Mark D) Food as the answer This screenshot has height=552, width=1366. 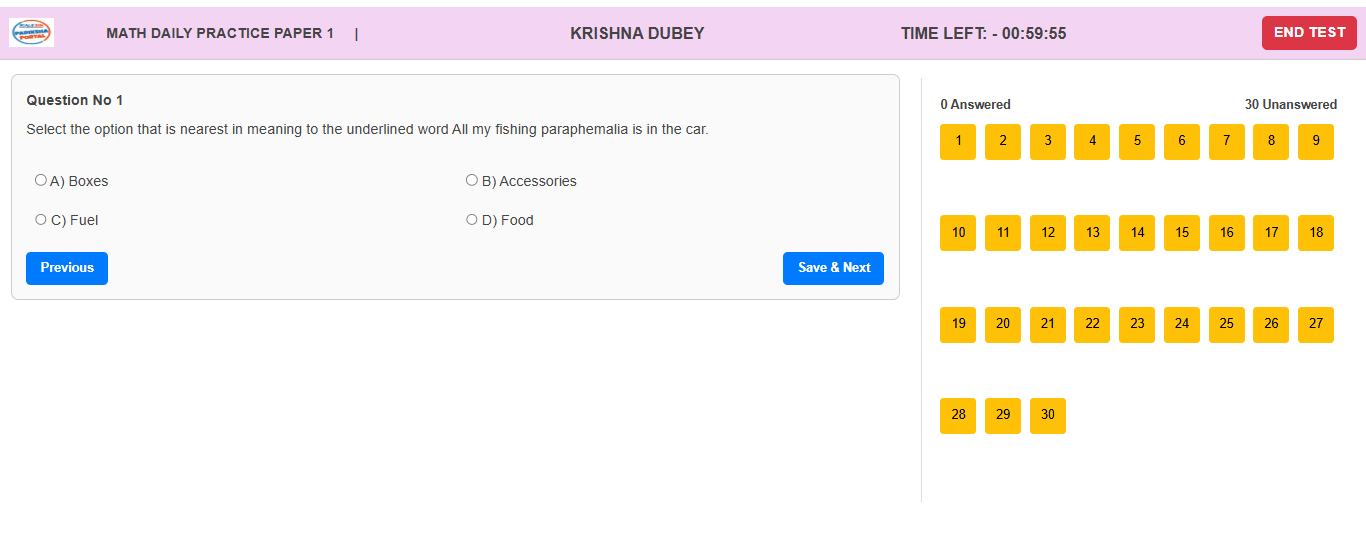tap(472, 220)
